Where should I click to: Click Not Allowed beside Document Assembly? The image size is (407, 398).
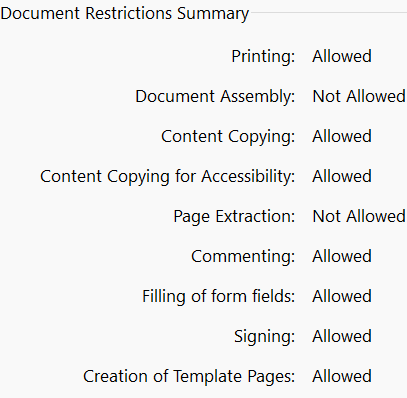359,96
